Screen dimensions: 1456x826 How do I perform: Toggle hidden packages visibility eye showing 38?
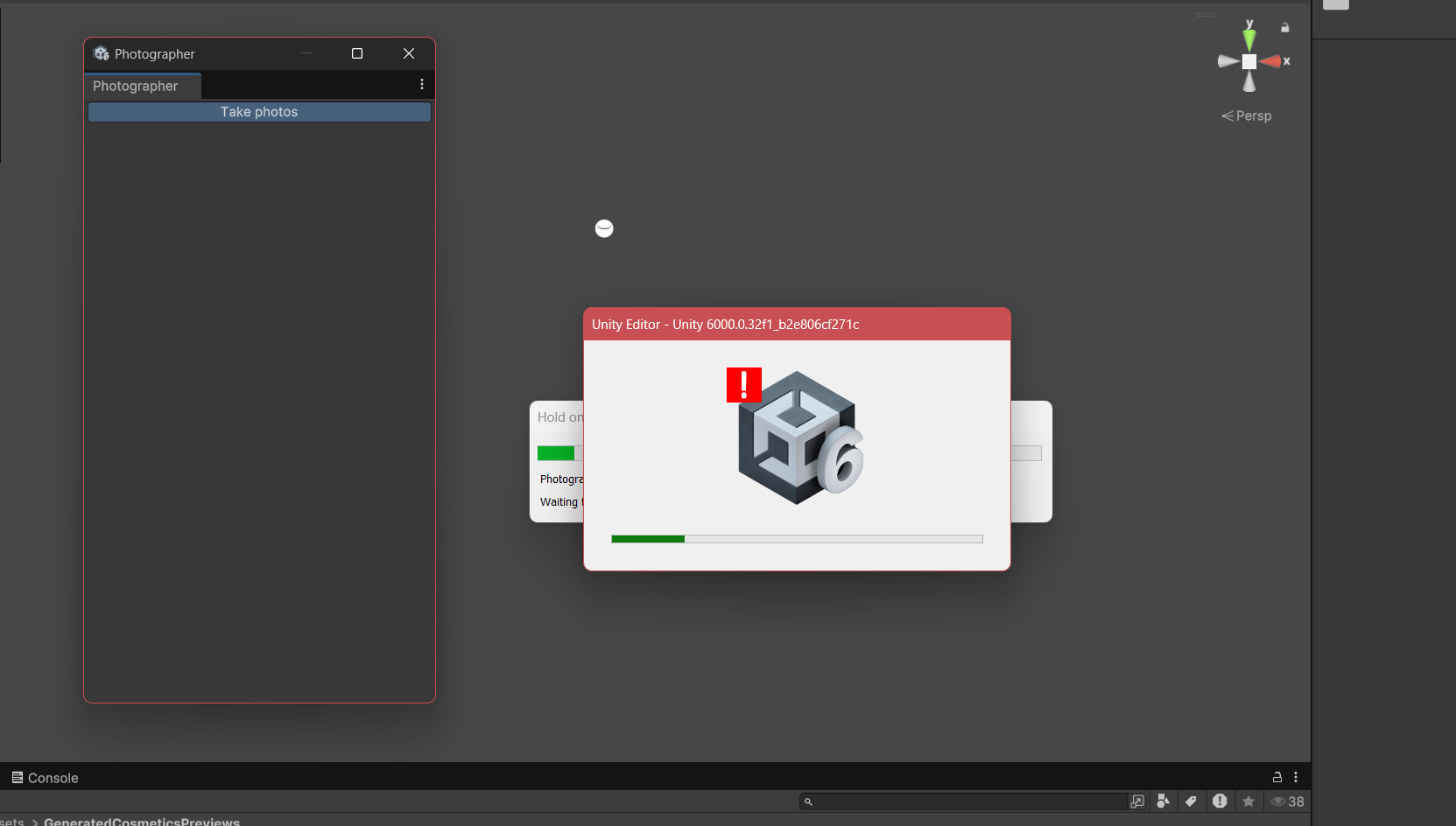[x=1287, y=801]
